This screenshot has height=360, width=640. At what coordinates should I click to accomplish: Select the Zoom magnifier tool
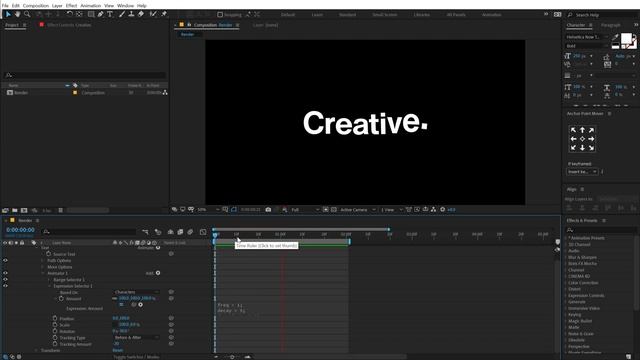27,14
